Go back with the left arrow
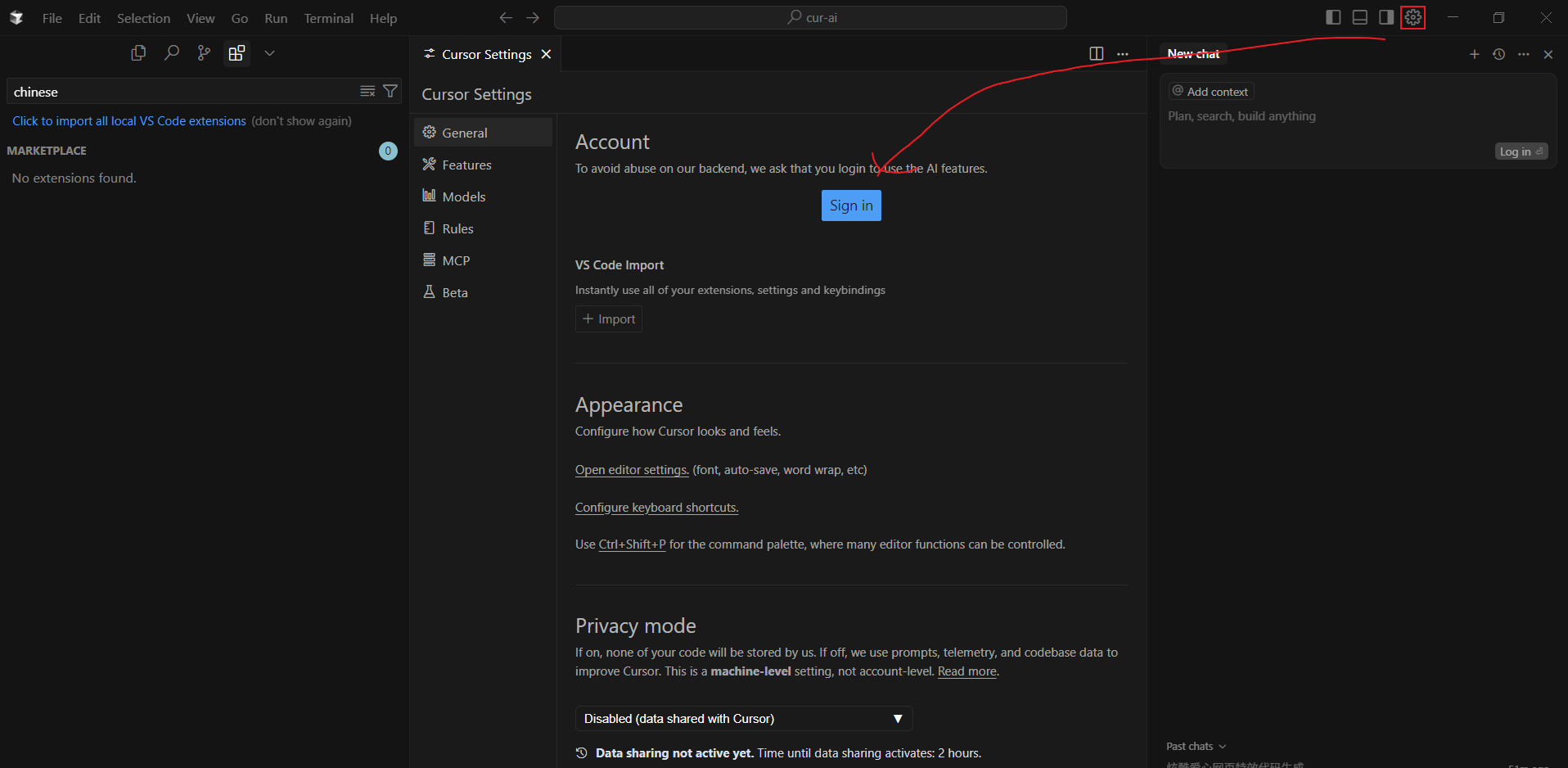The image size is (1568, 768). tap(506, 17)
